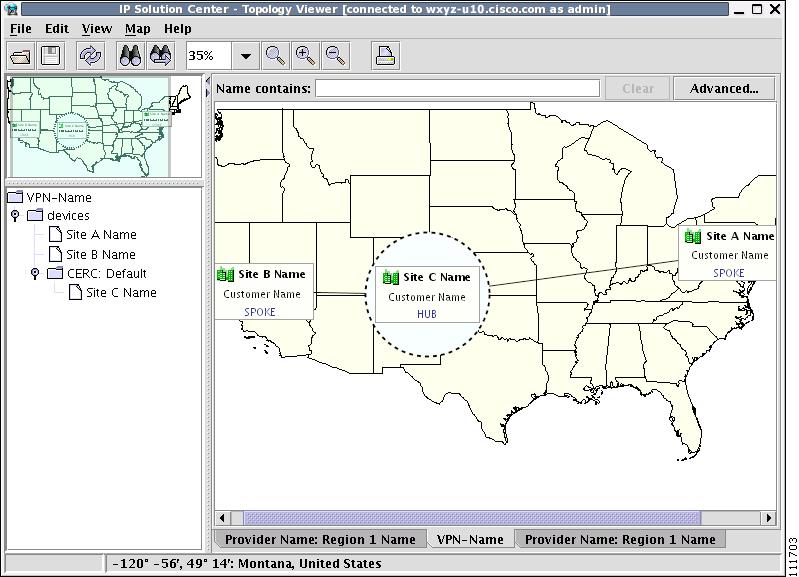Click the Advanced... button
This screenshot has height=577, width=799.
tap(724, 89)
